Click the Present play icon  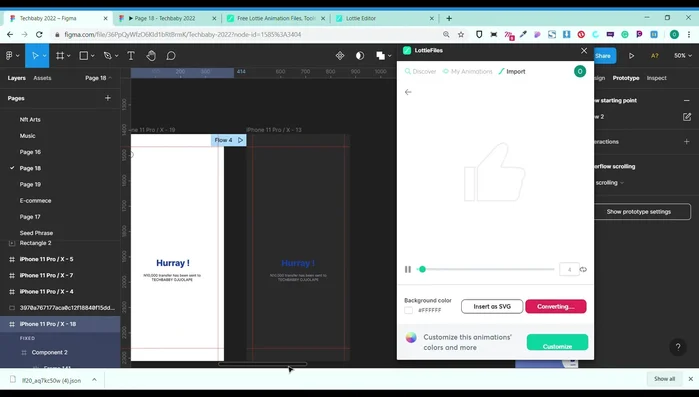(631, 56)
